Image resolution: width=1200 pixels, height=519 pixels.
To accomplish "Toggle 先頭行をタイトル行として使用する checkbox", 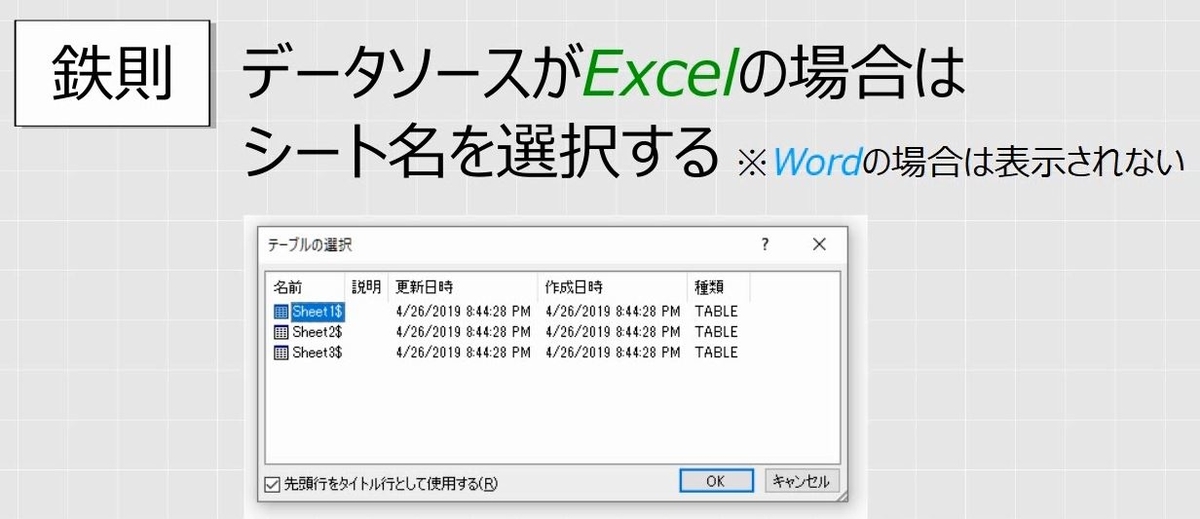I will point(272,484).
